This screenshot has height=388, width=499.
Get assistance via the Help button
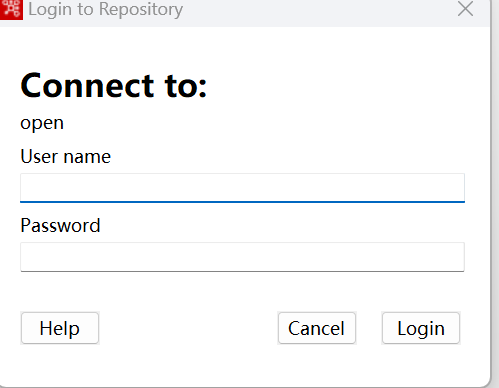[x=60, y=328]
